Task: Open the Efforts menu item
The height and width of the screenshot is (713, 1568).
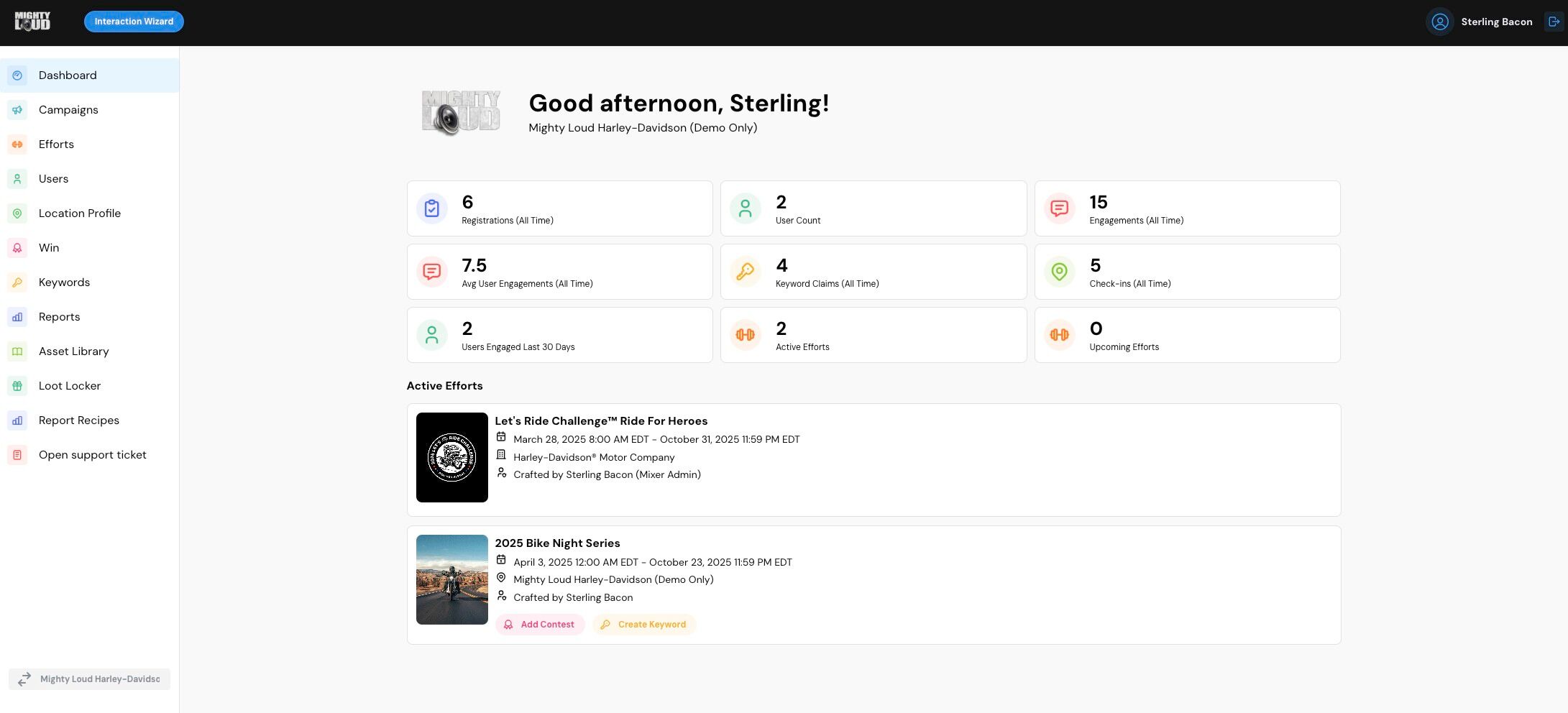Action: point(89,144)
